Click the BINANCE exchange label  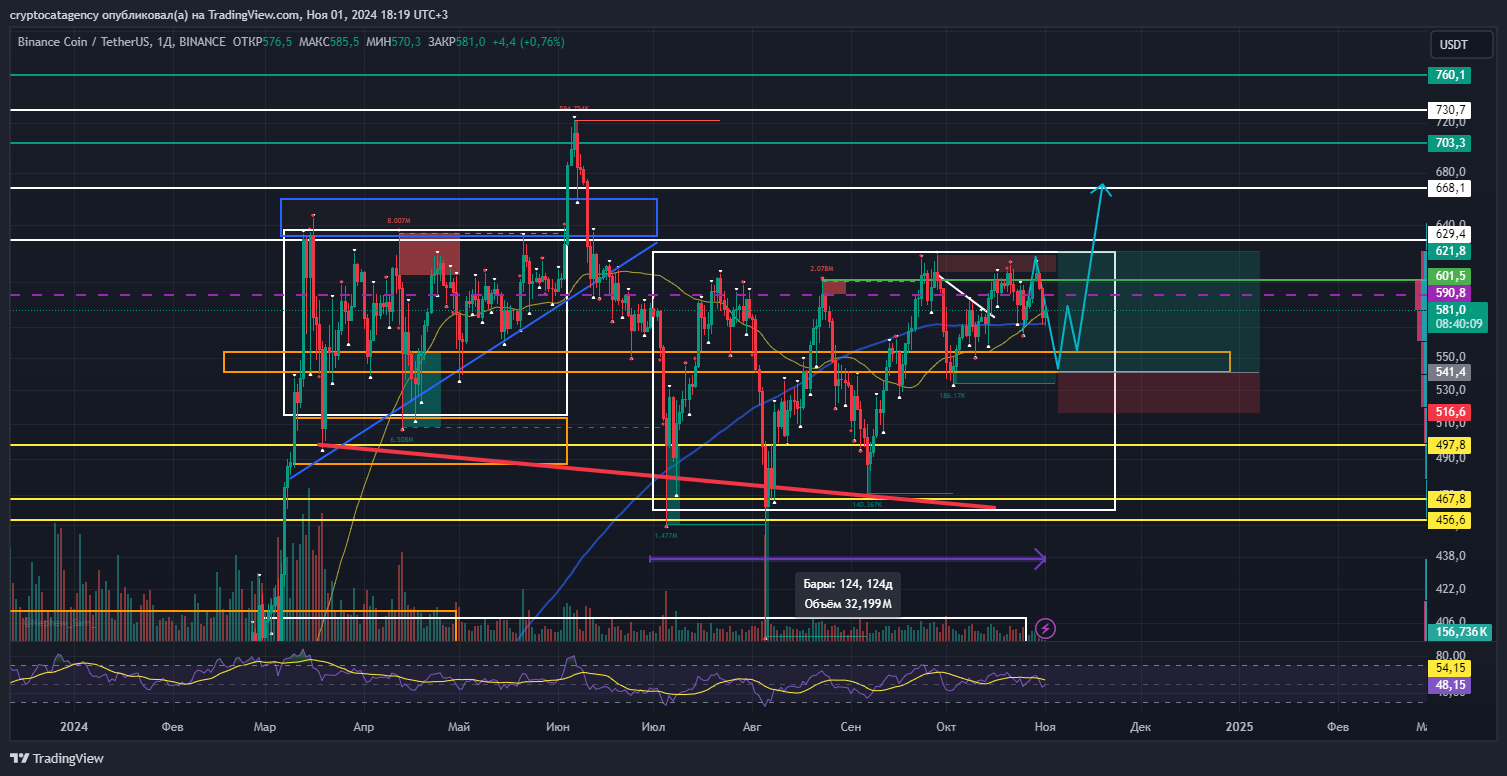click(x=204, y=43)
